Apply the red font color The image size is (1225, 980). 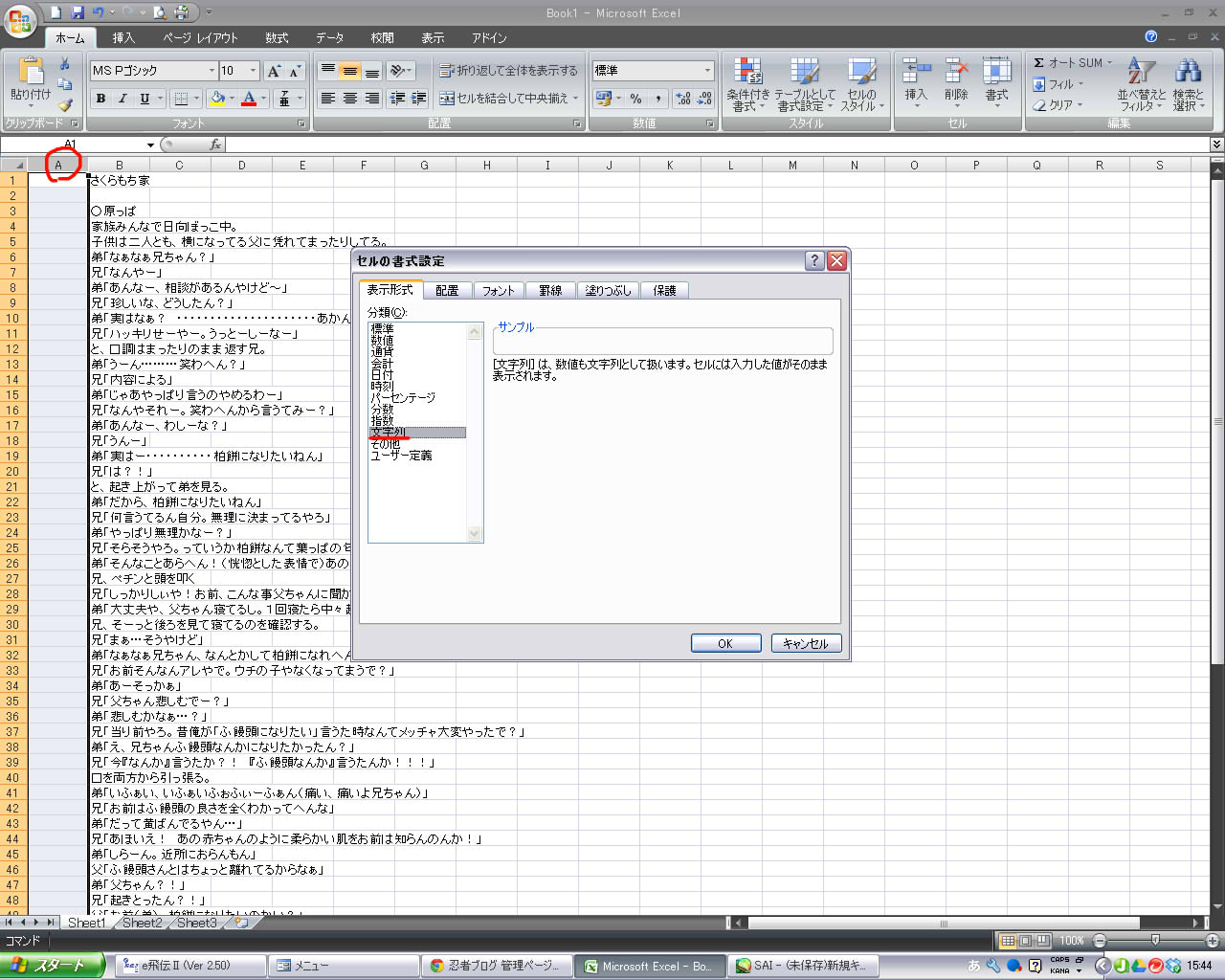[x=249, y=99]
